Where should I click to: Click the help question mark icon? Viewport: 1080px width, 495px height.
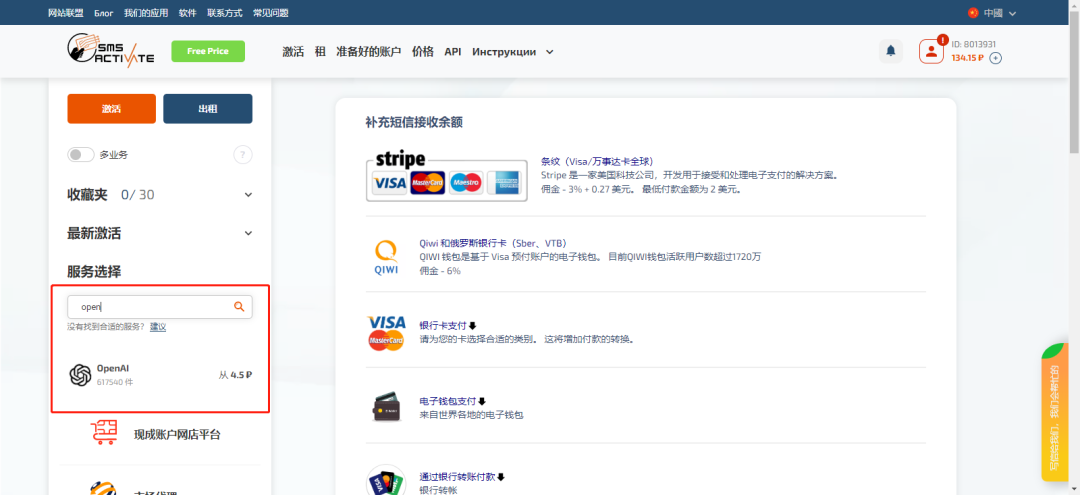click(x=242, y=154)
